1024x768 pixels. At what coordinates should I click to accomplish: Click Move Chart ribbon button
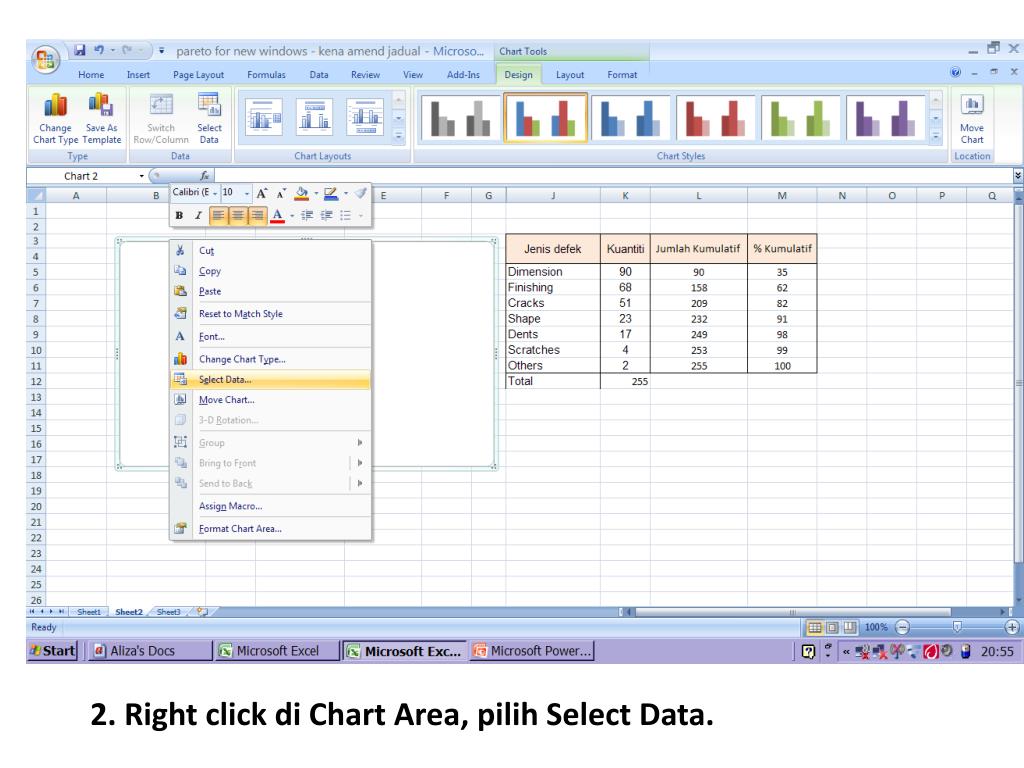pos(972,118)
